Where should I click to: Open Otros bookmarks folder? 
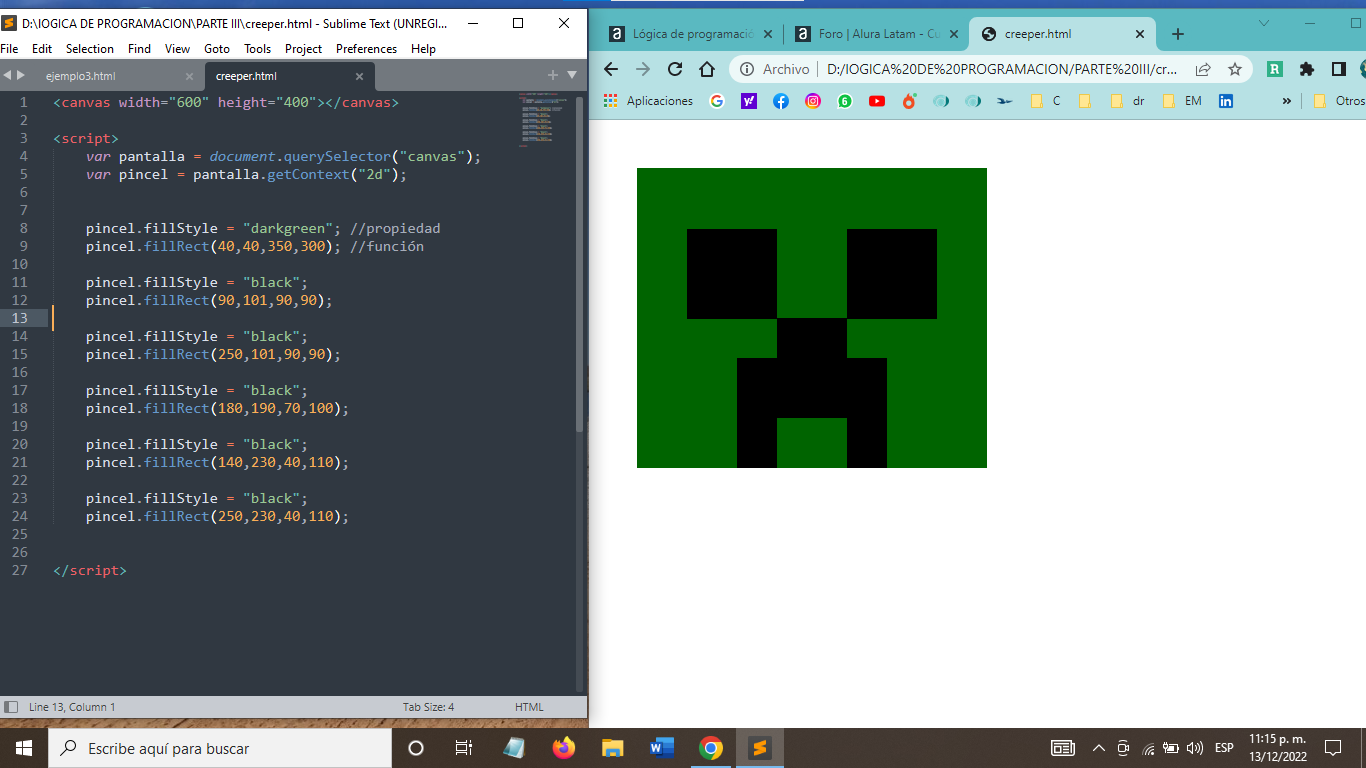click(1338, 101)
